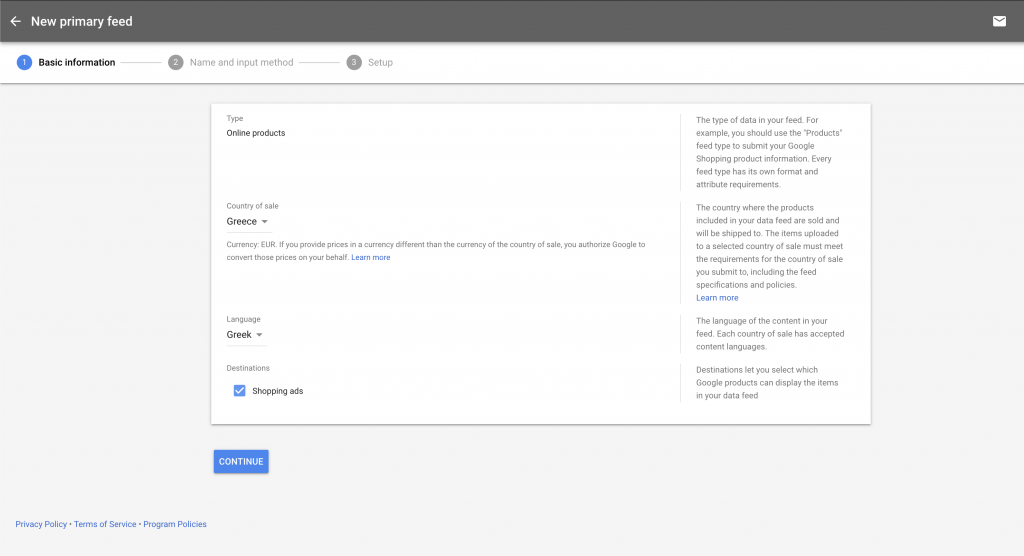Viewport: 1024px width, 556px height.
Task: Click the 'Language' field label
Action: tap(244, 319)
